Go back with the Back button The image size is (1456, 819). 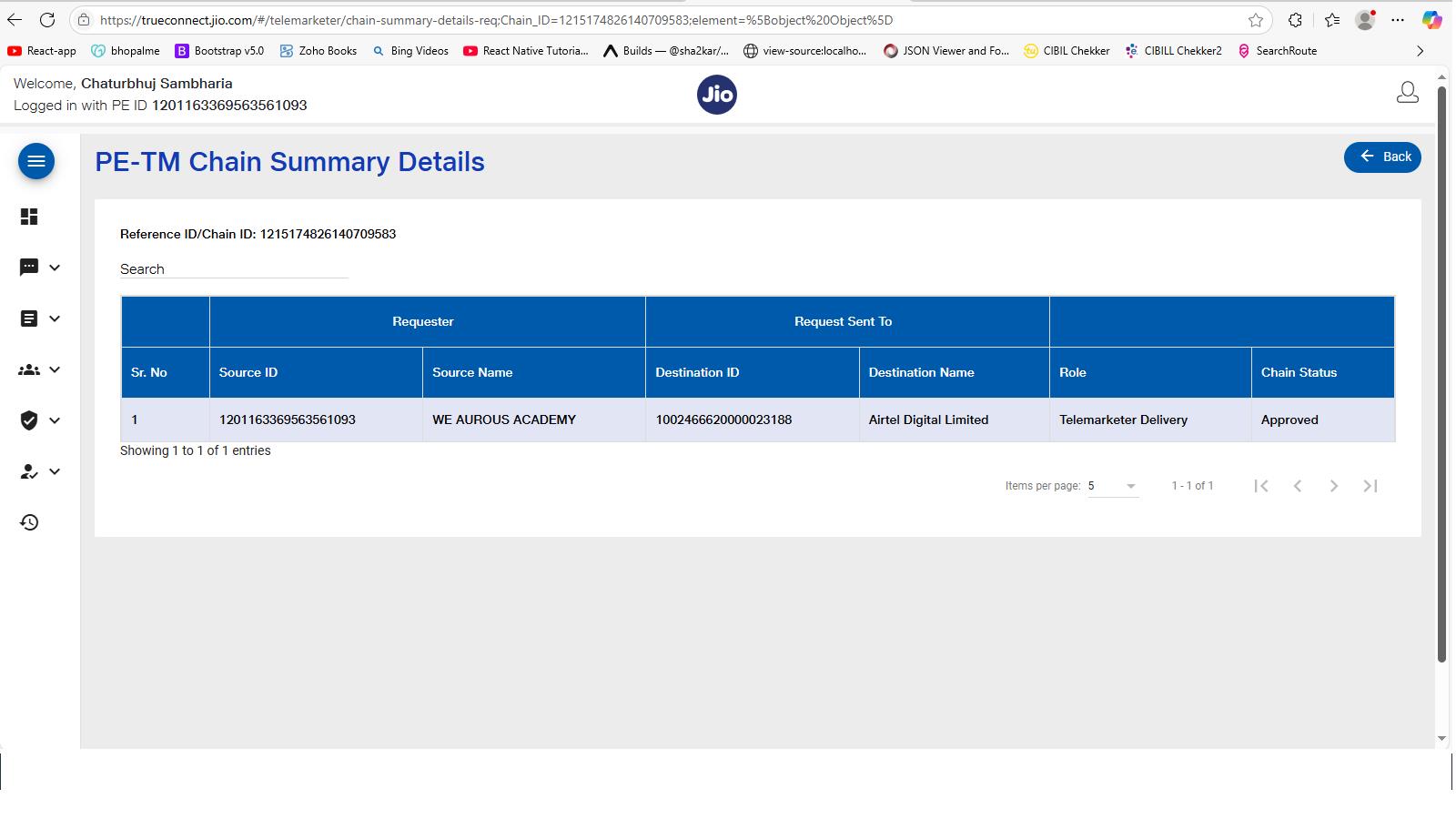1382,157
